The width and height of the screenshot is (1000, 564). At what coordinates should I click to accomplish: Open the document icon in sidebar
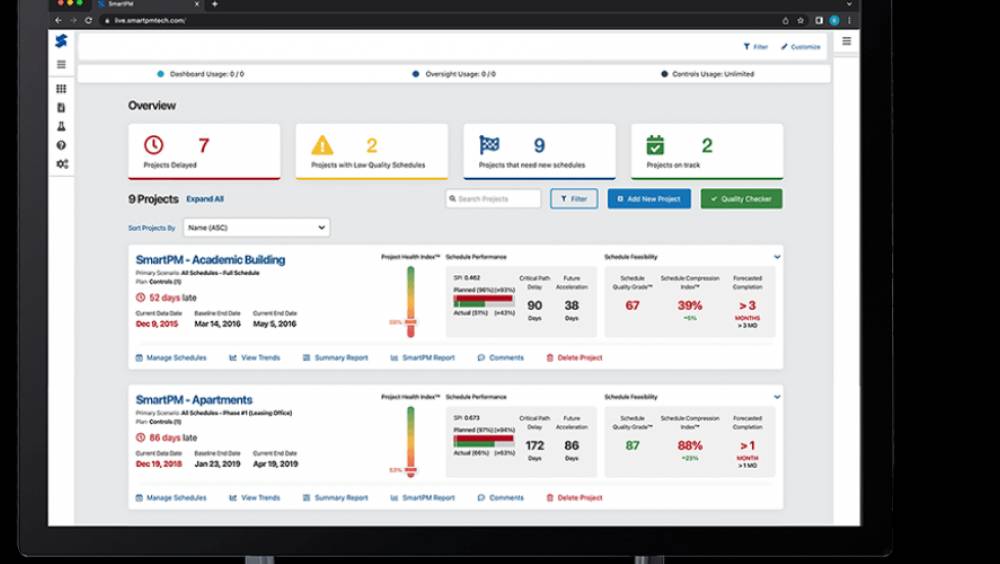coord(61,108)
